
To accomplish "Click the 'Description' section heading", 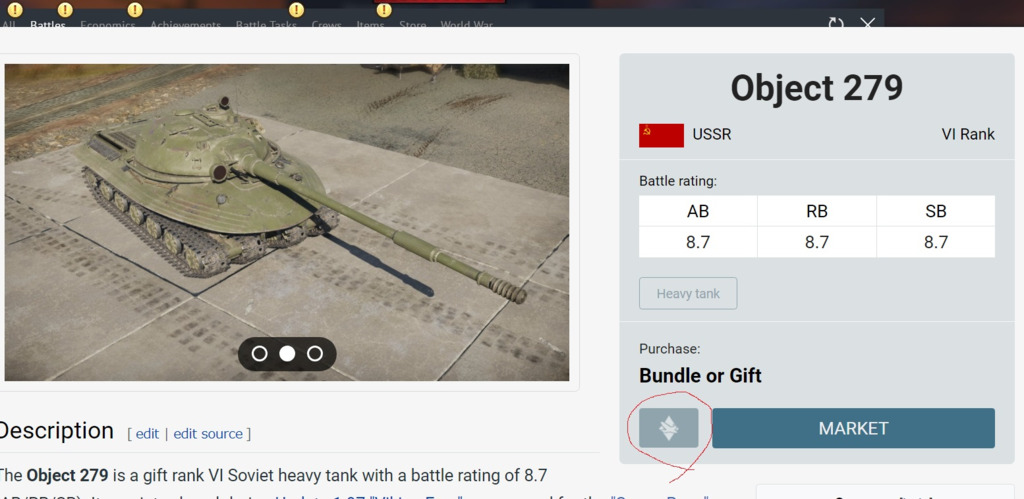I will pos(56,431).
